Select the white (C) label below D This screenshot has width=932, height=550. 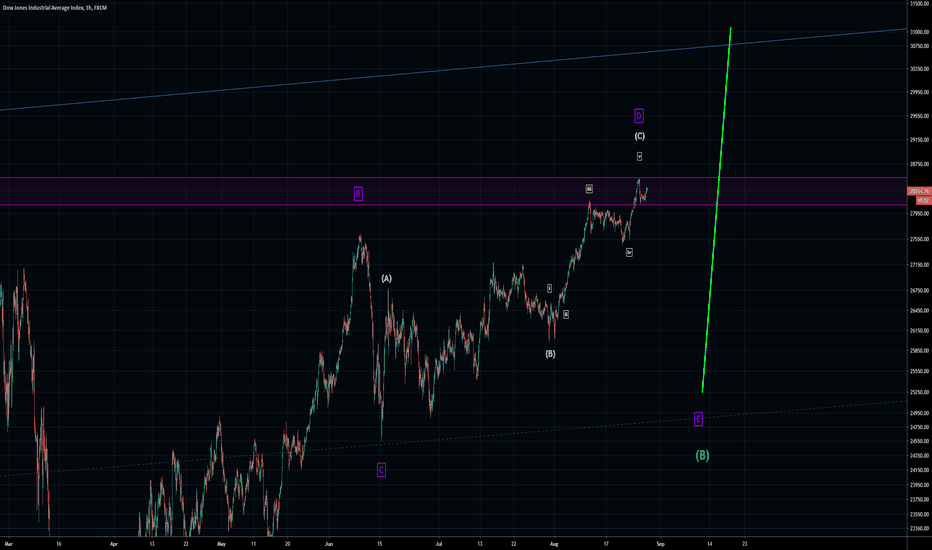640,136
